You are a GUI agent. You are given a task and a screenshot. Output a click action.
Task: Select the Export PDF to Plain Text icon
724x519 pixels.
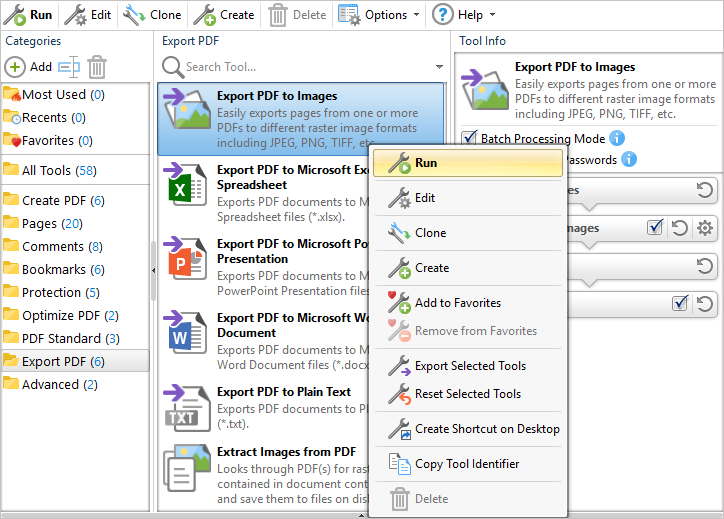click(x=187, y=407)
